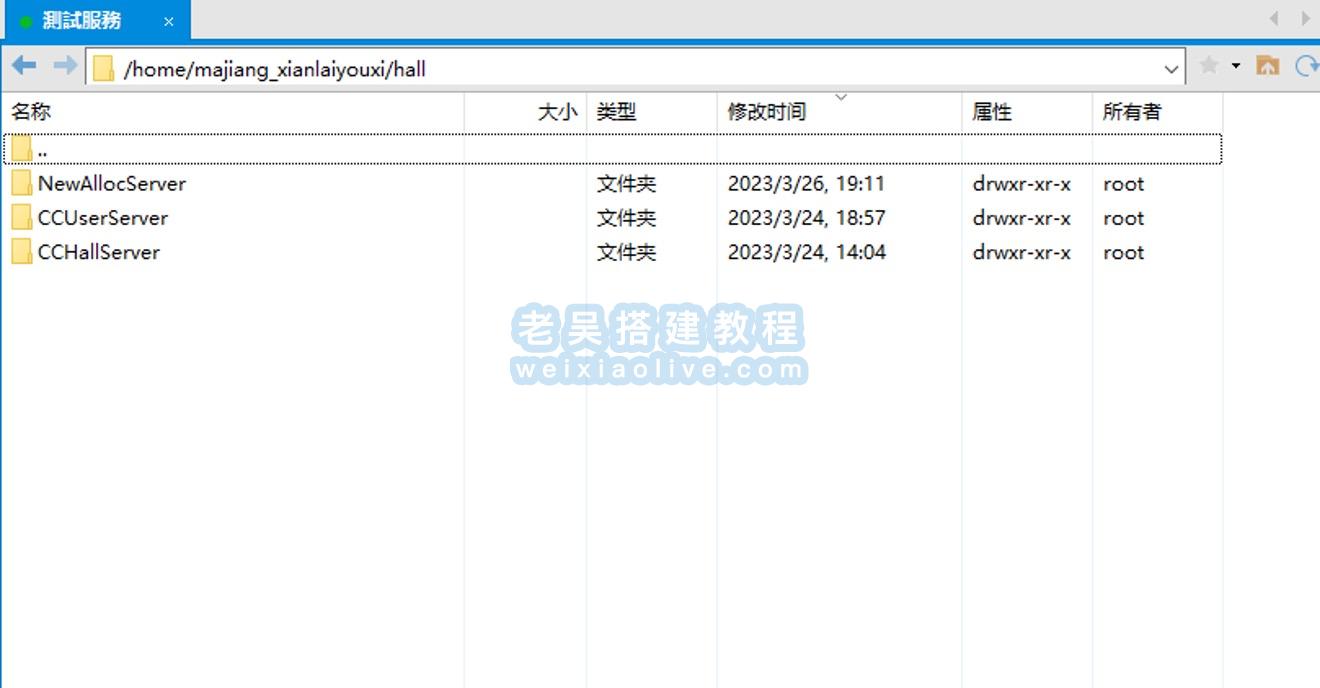This screenshot has width=1320, height=688.
Task: Open the NewAllocServer folder
Action: click(112, 183)
